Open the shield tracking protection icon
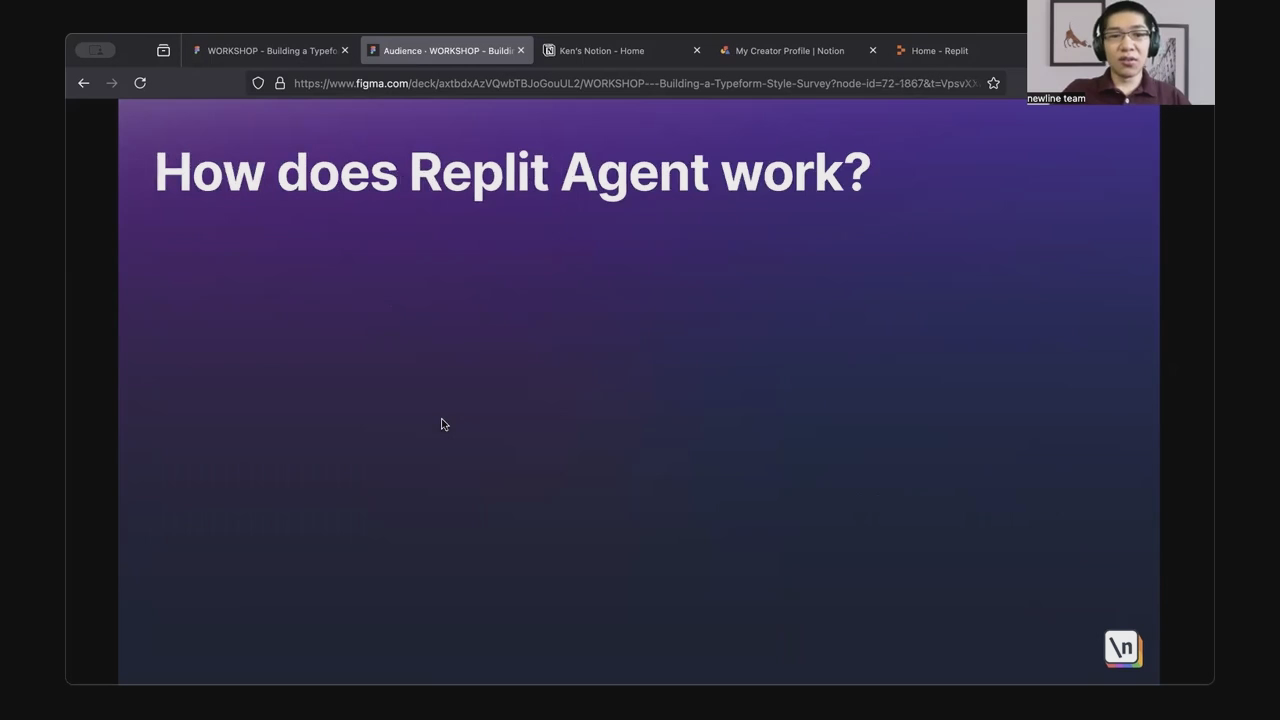 coord(258,83)
